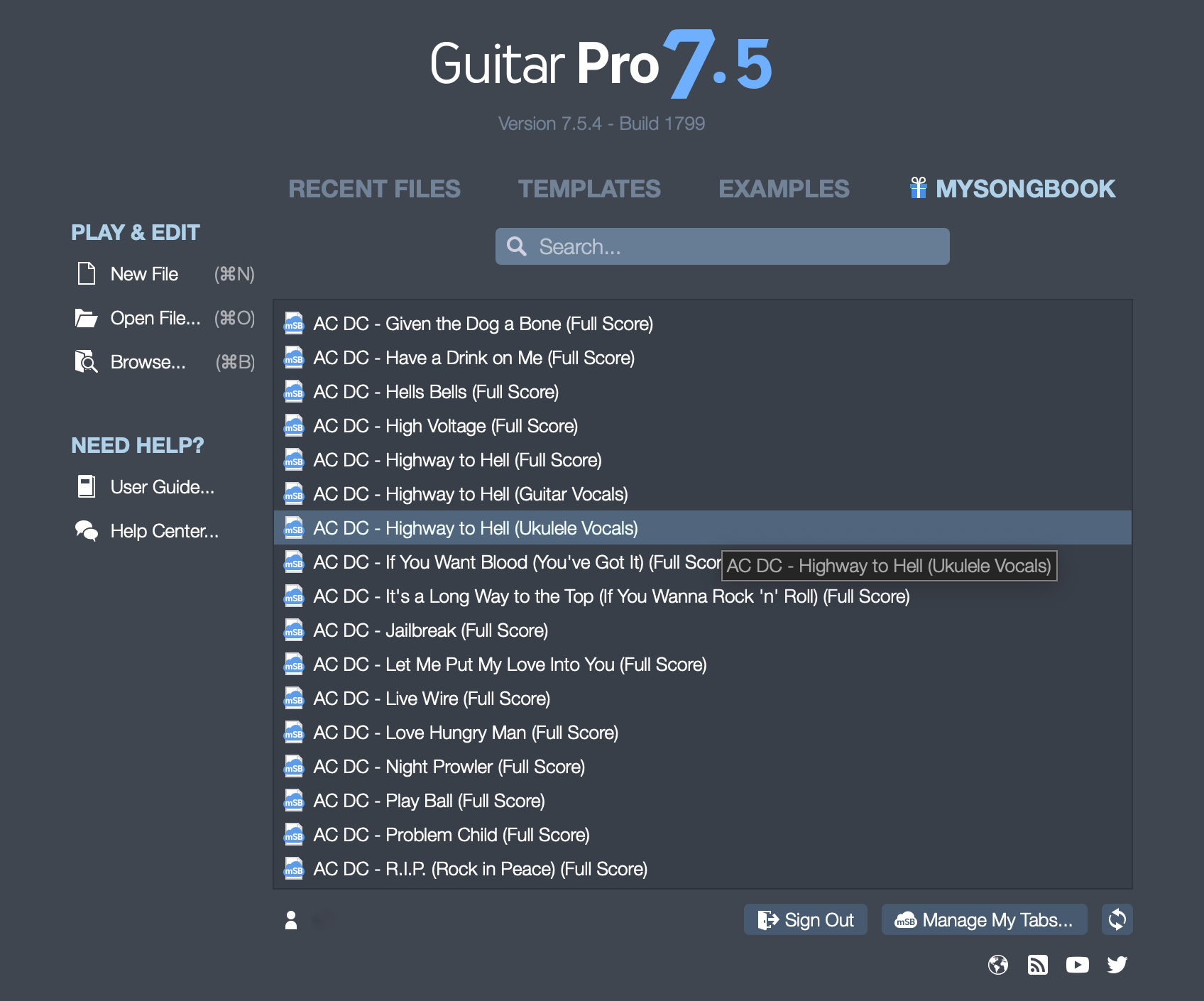Viewport: 1204px width, 1001px height.
Task: Click mSB icon for Play Ball
Action: pos(294,800)
